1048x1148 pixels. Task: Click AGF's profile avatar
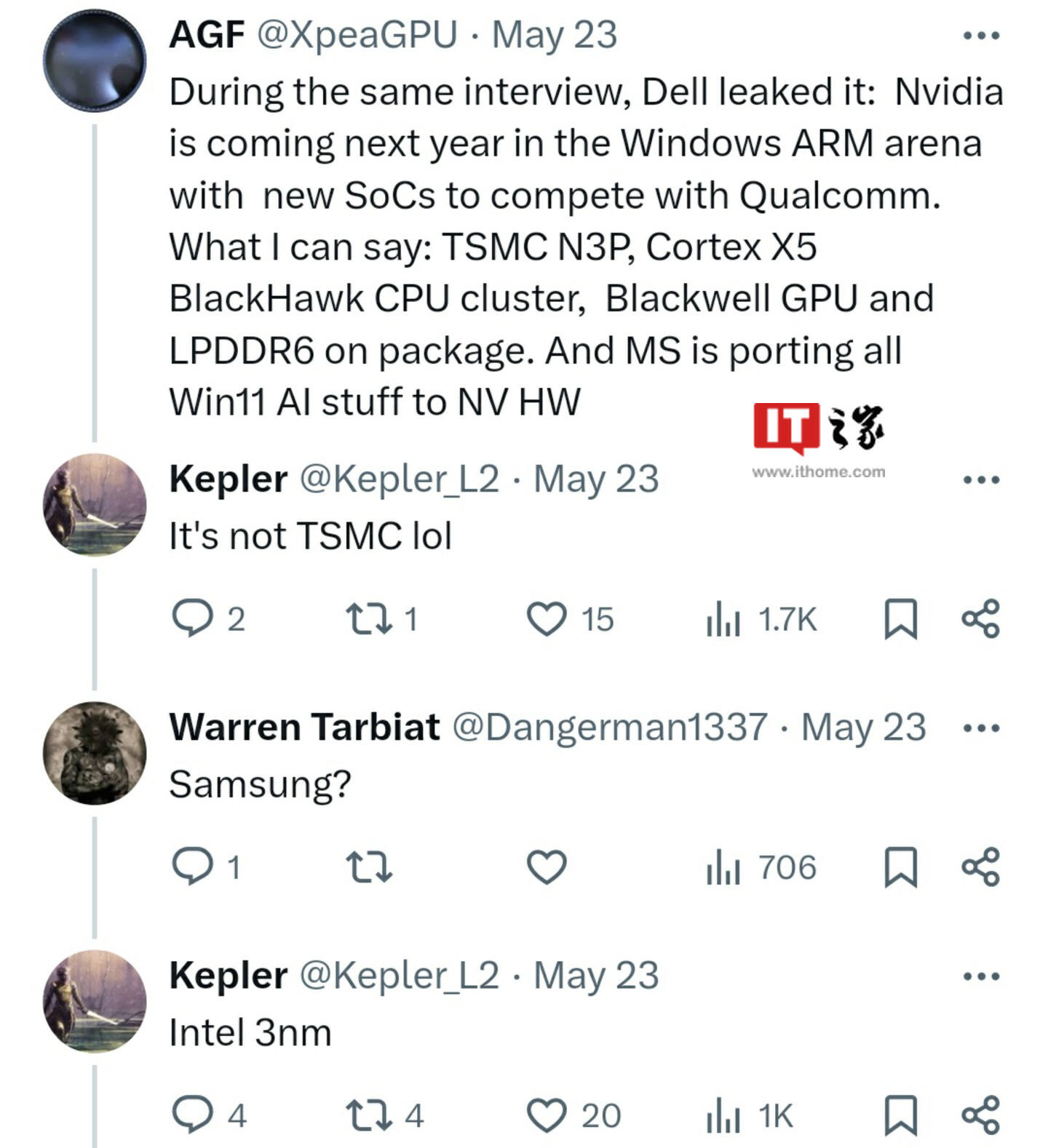click(95, 60)
